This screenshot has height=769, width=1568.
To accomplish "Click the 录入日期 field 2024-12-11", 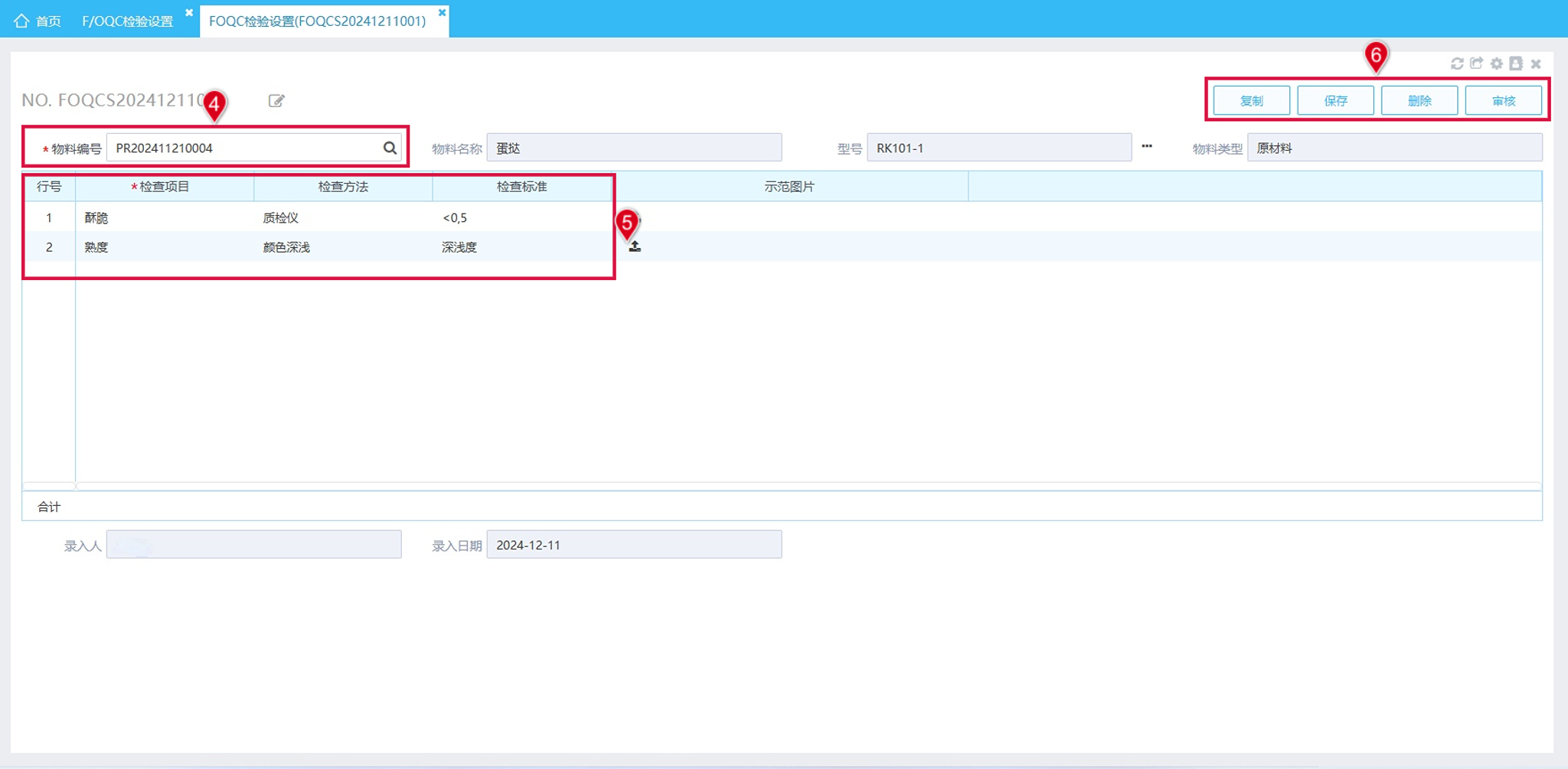I will click(634, 545).
